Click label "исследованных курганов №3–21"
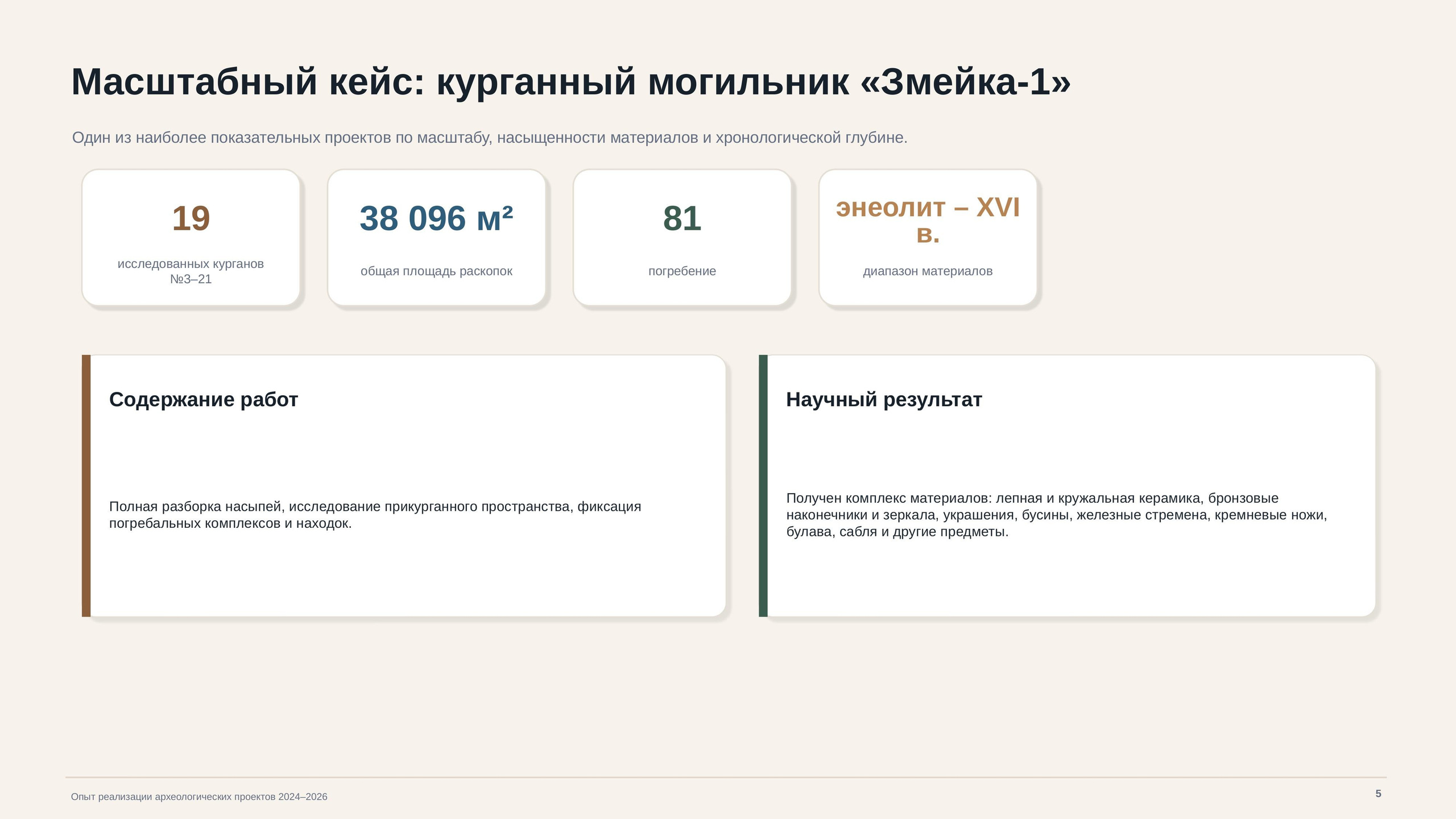Viewport: 1456px width, 819px height. click(x=191, y=271)
